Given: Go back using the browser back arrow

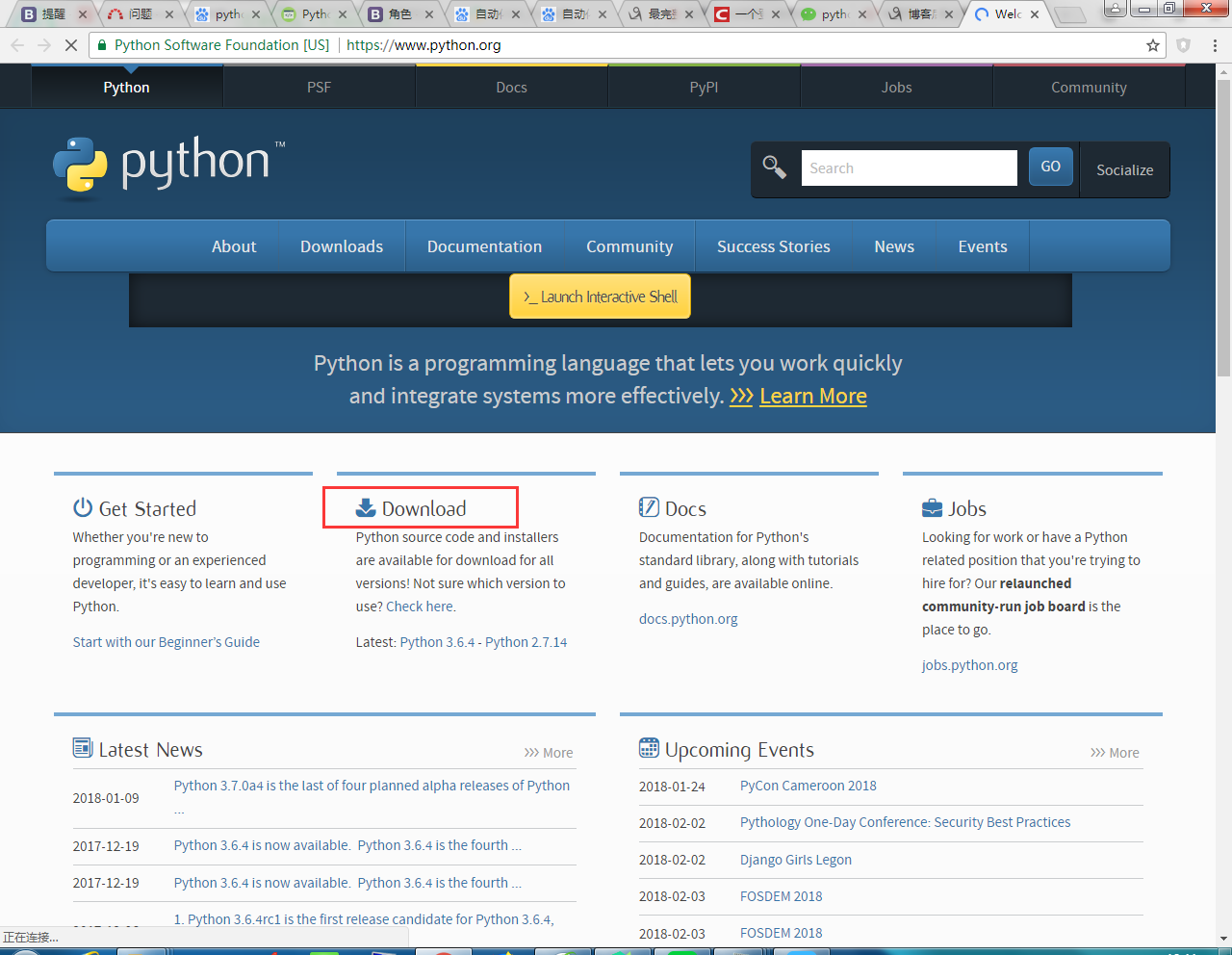Looking at the screenshot, I should tap(17, 45).
